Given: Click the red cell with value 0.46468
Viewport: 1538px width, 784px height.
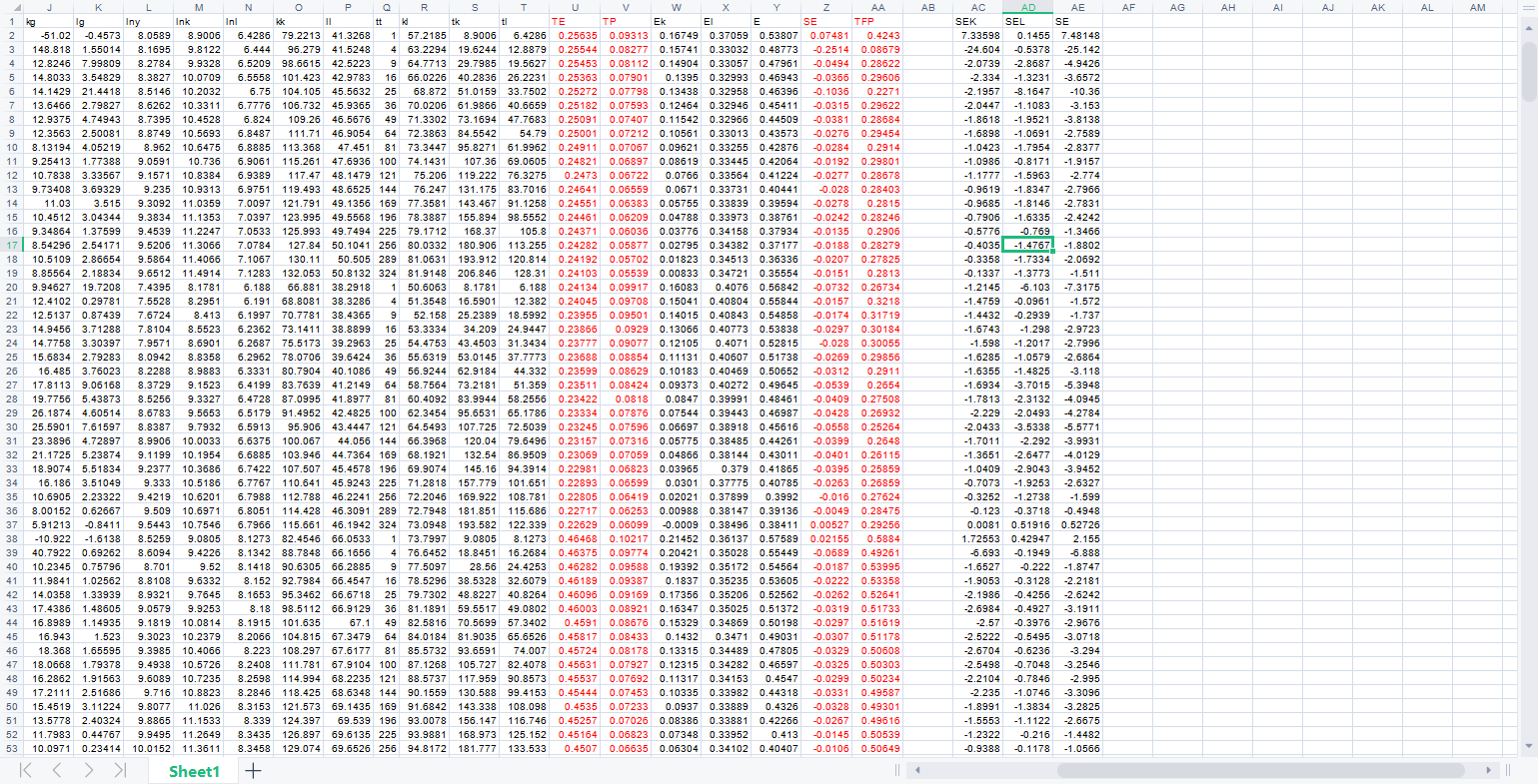Looking at the screenshot, I should (575, 538).
